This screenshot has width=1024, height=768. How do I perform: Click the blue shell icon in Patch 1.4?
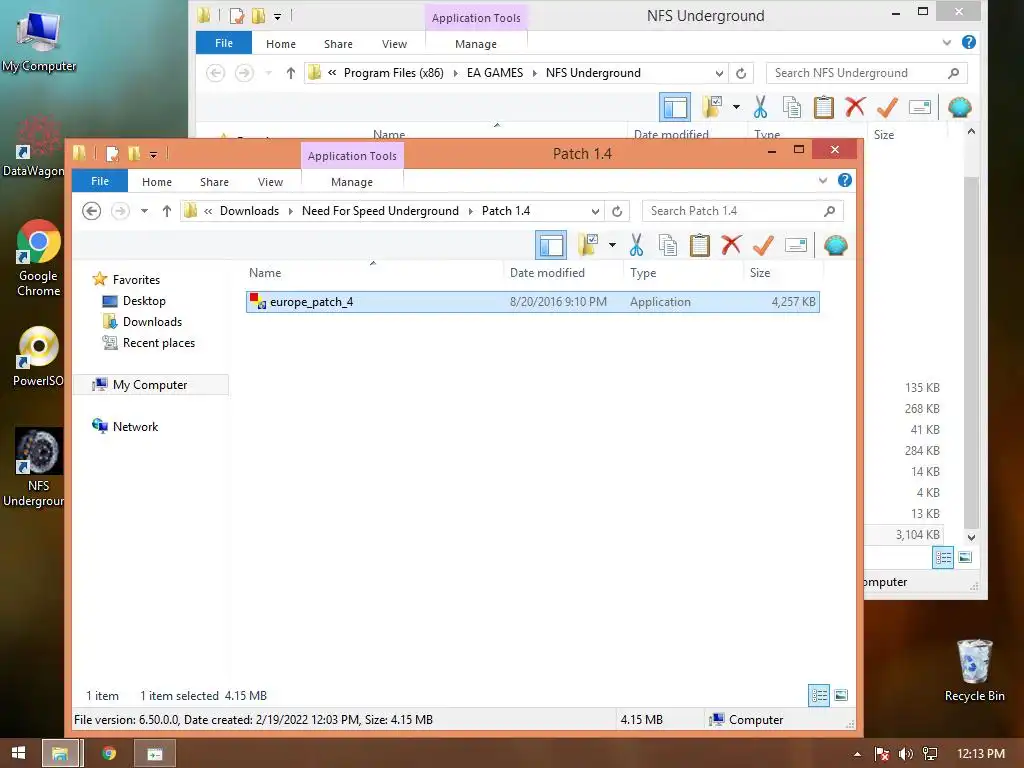tap(835, 246)
